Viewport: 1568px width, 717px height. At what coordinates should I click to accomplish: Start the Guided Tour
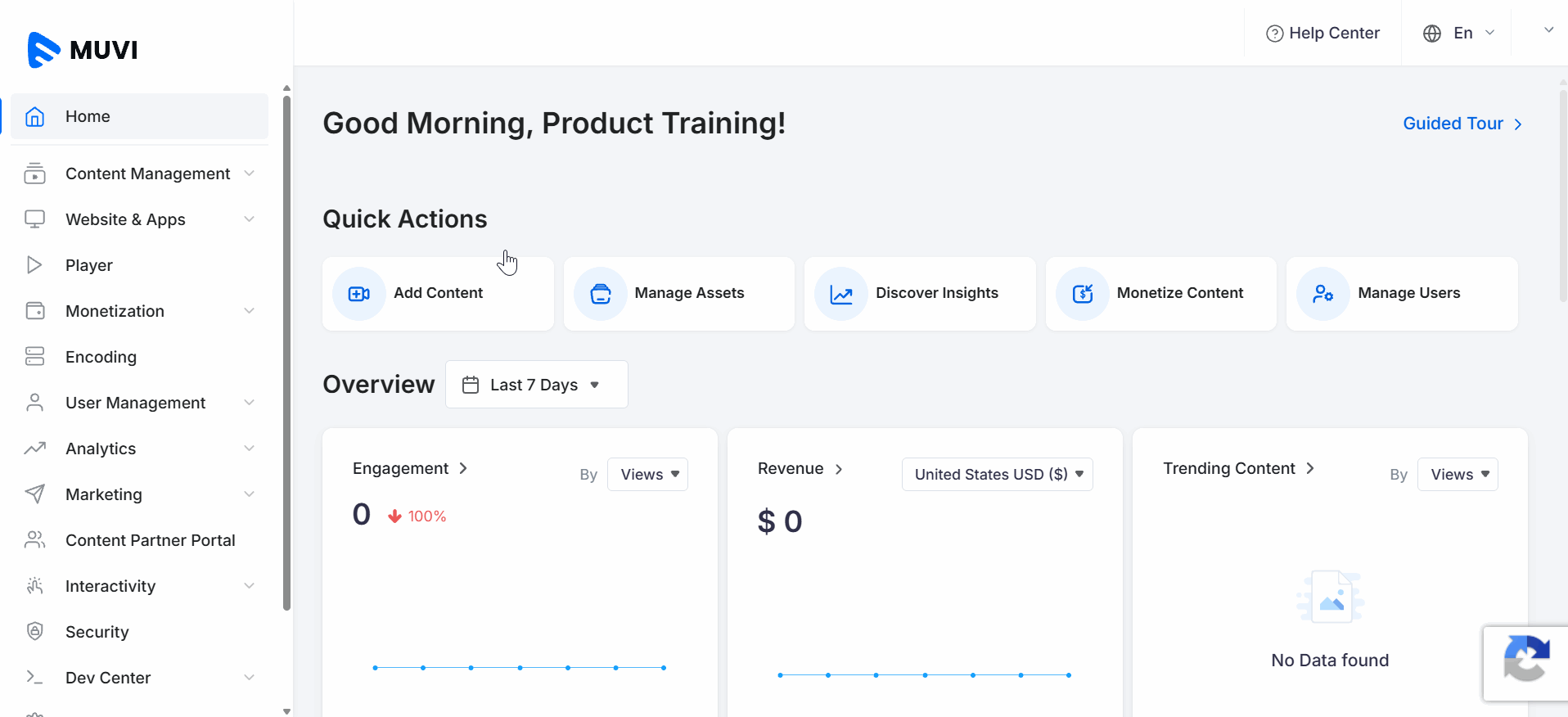[x=1462, y=124]
